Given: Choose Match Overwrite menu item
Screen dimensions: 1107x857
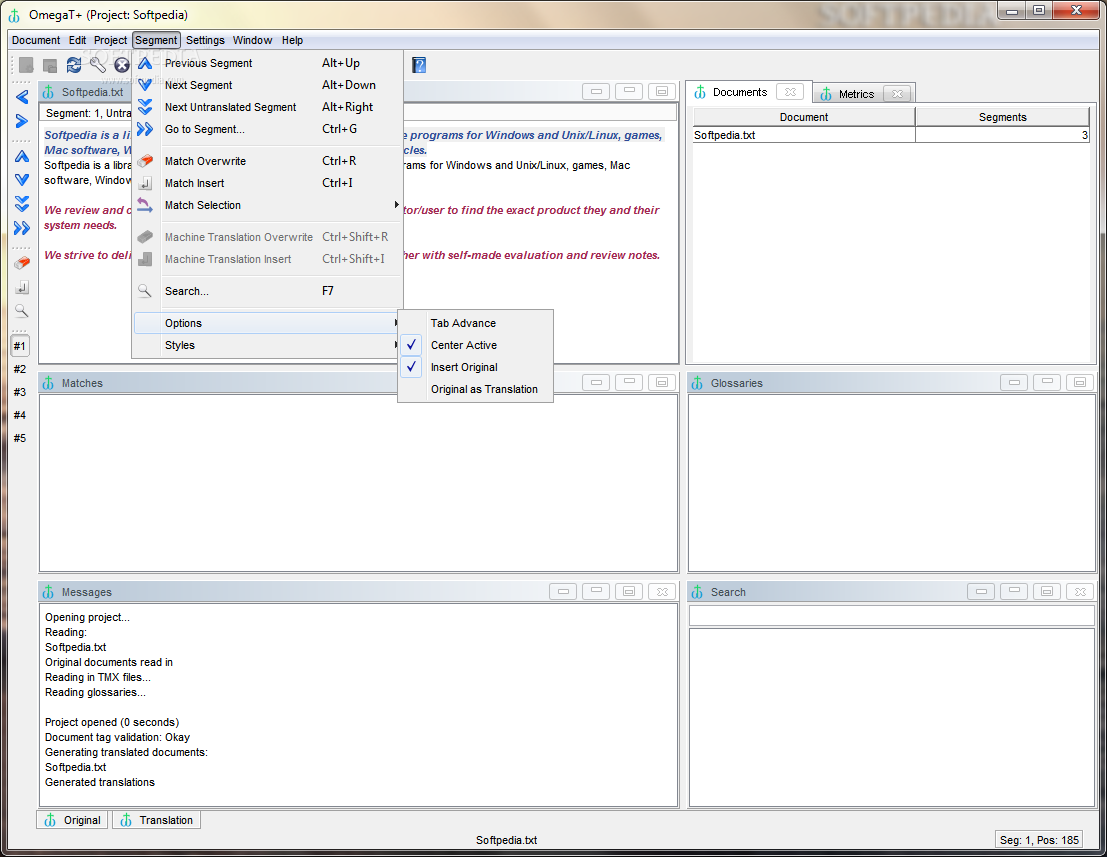Looking at the screenshot, I should pyautogui.click(x=268, y=161).
